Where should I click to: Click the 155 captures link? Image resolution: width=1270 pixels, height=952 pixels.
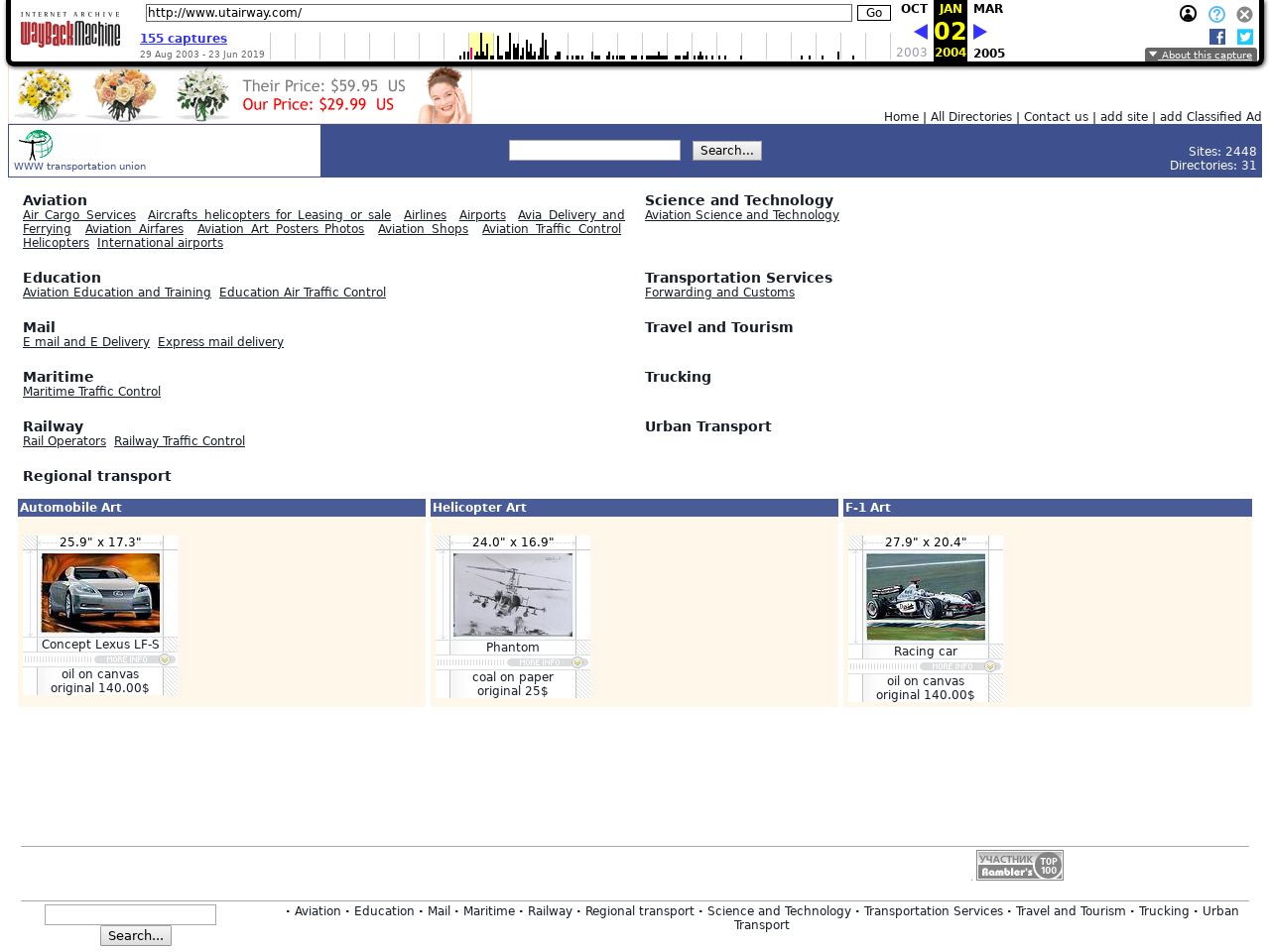pyautogui.click(x=184, y=39)
